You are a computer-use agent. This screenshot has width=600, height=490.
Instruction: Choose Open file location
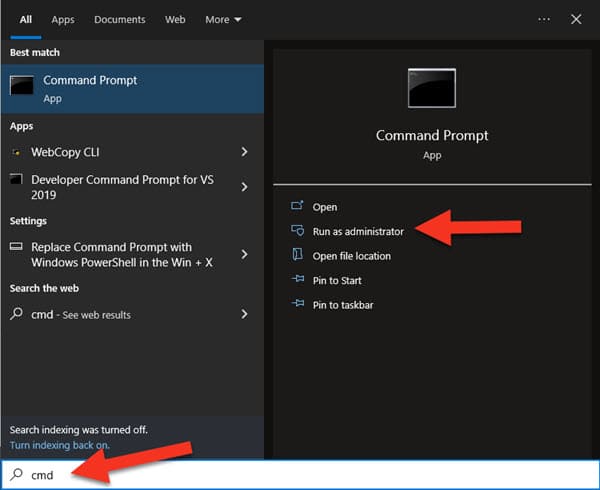pyautogui.click(x=352, y=256)
